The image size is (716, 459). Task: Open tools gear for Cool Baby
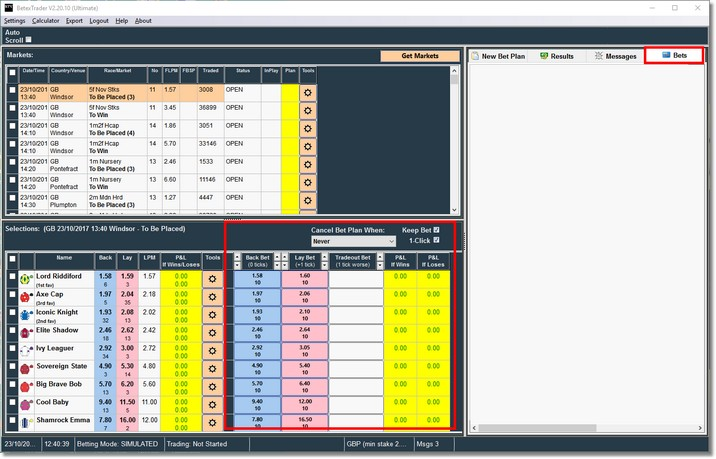point(212,404)
